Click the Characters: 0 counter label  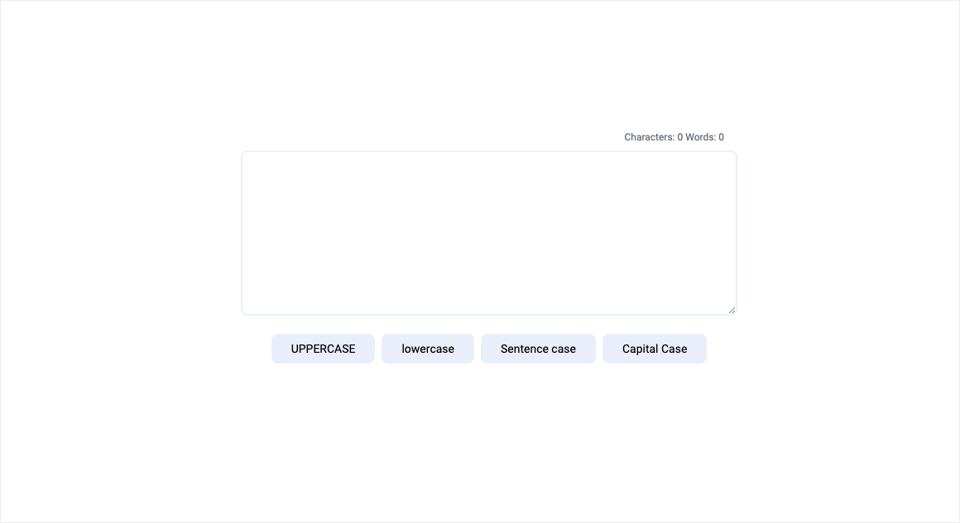[x=653, y=137]
